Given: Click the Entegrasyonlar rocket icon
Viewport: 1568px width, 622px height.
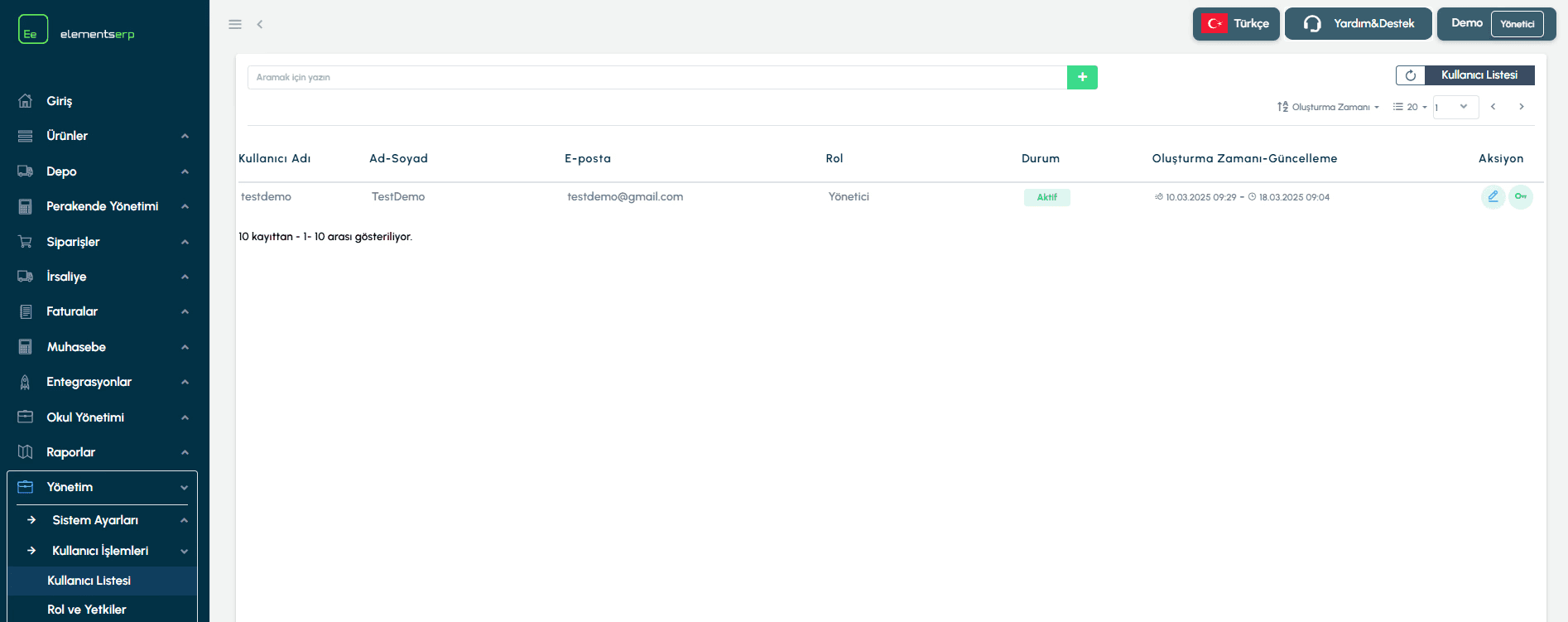Looking at the screenshot, I should tap(26, 382).
